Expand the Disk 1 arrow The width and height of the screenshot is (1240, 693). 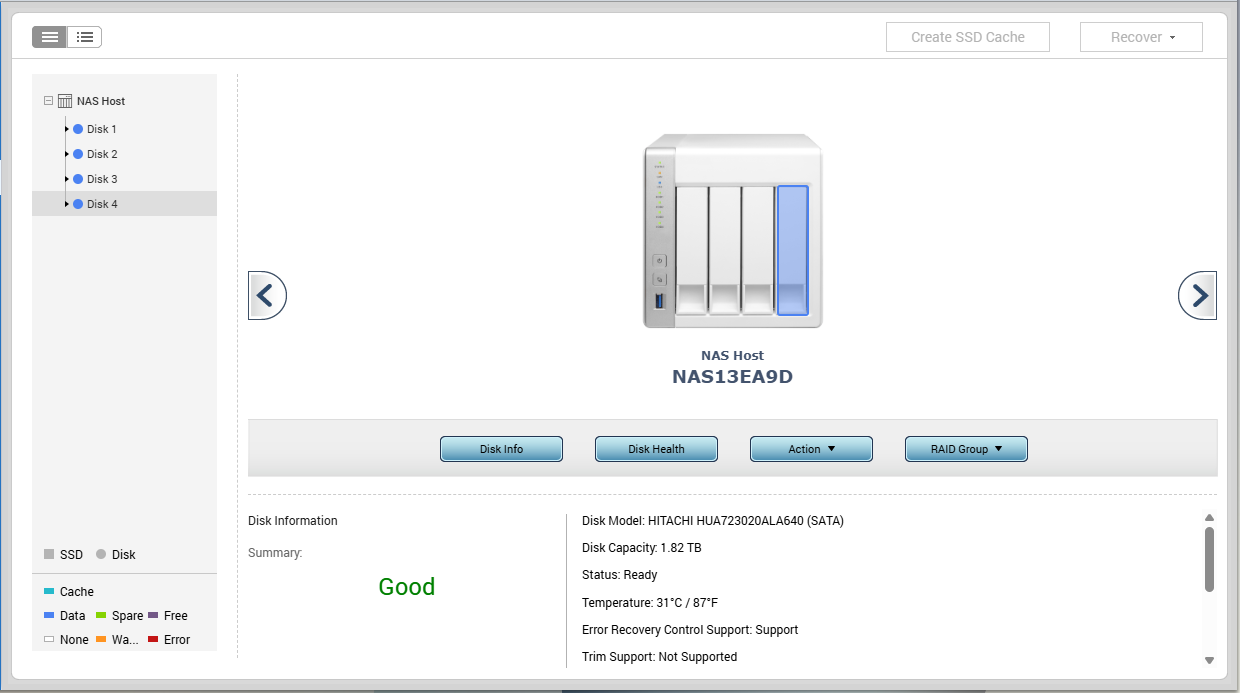(x=67, y=129)
